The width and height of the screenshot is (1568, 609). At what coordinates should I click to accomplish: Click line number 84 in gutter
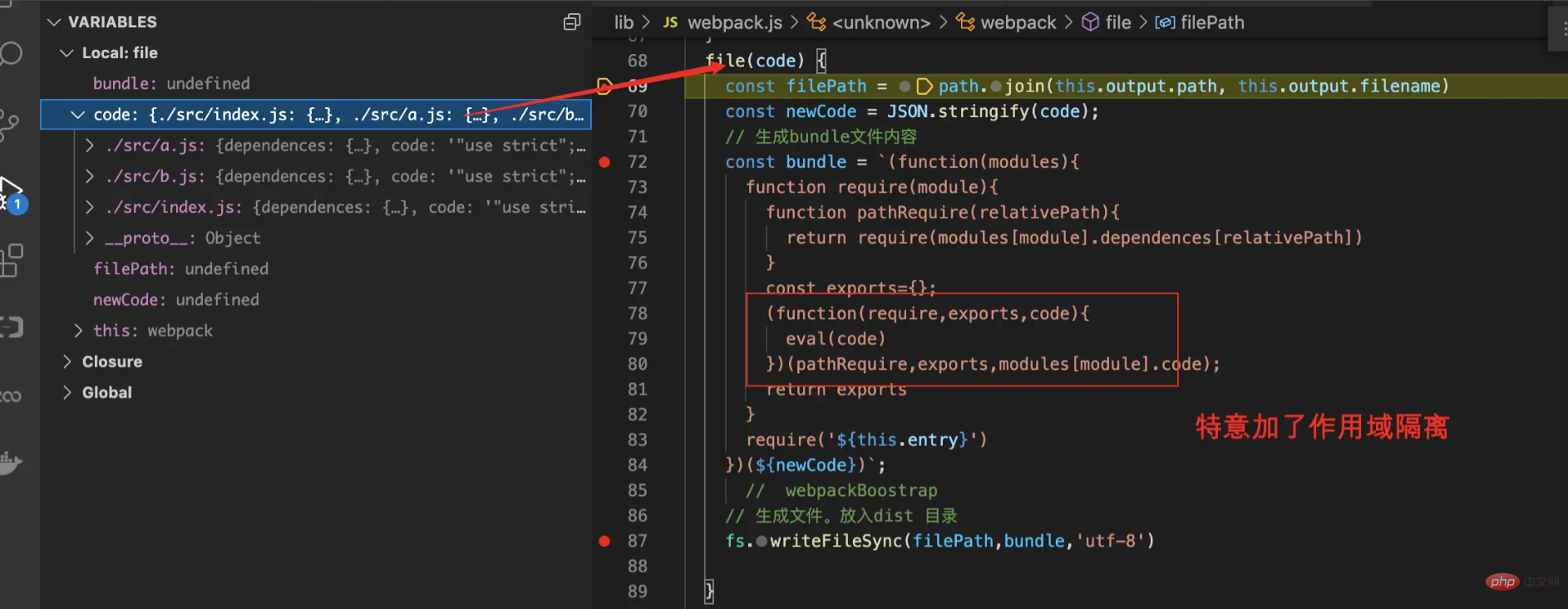[638, 464]
